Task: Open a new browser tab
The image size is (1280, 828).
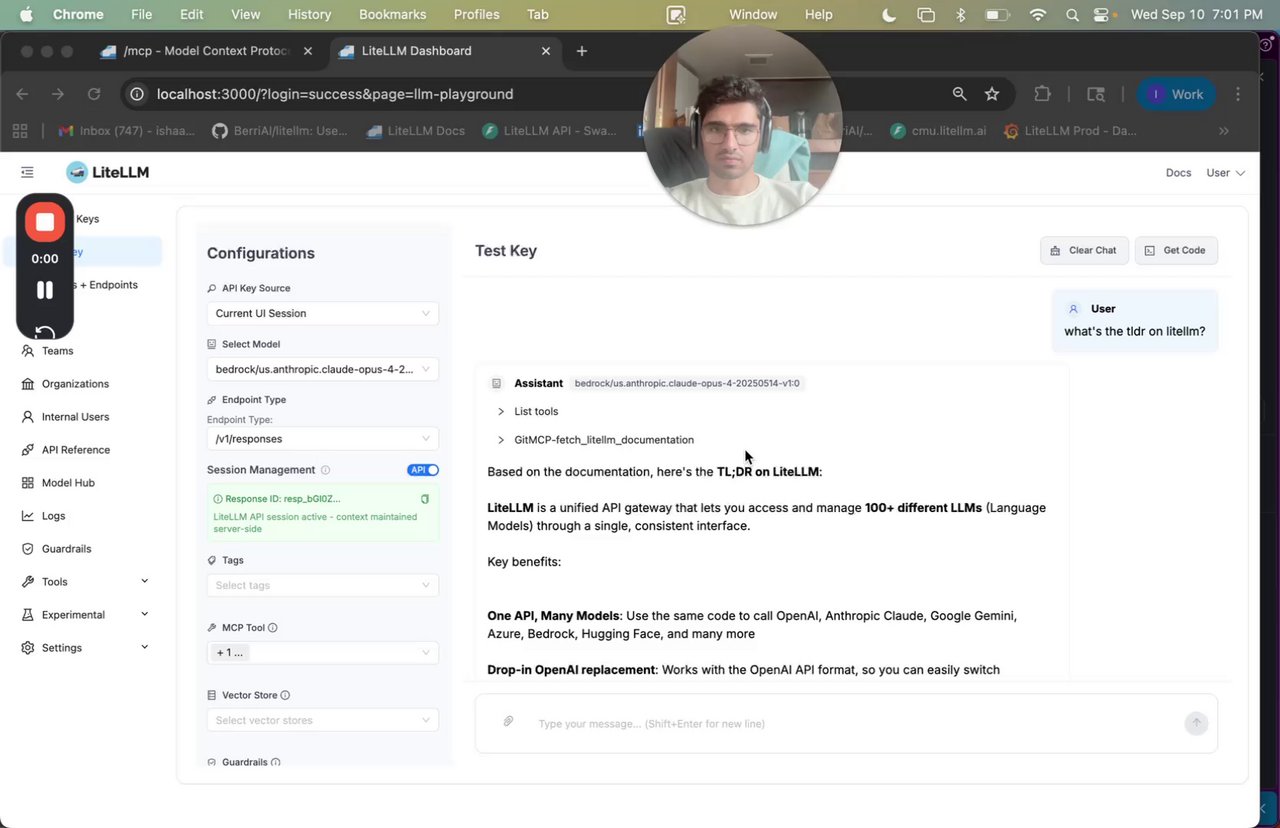Action: 582,51
